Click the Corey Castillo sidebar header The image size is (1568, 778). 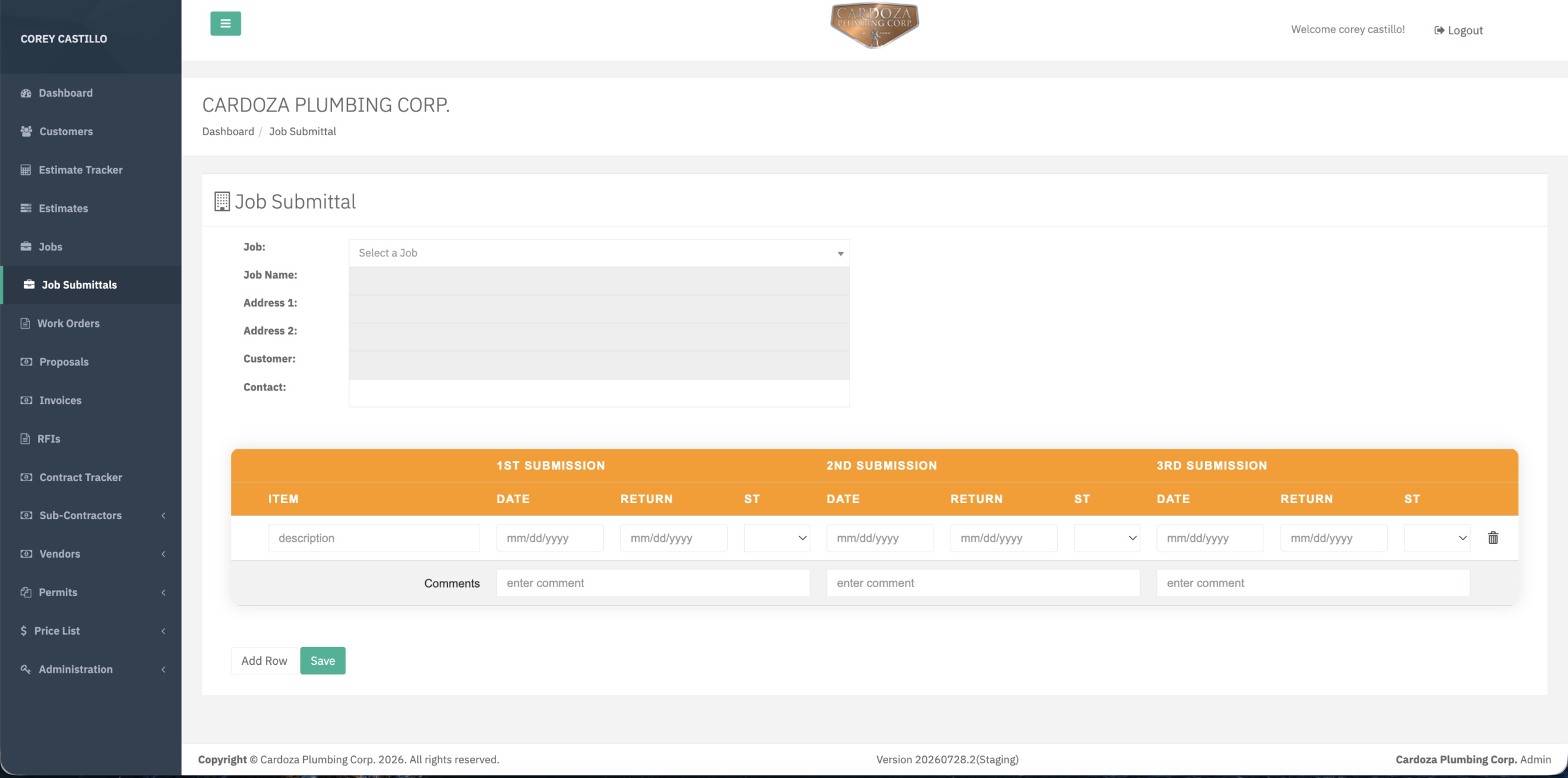(x=64, y=39)
